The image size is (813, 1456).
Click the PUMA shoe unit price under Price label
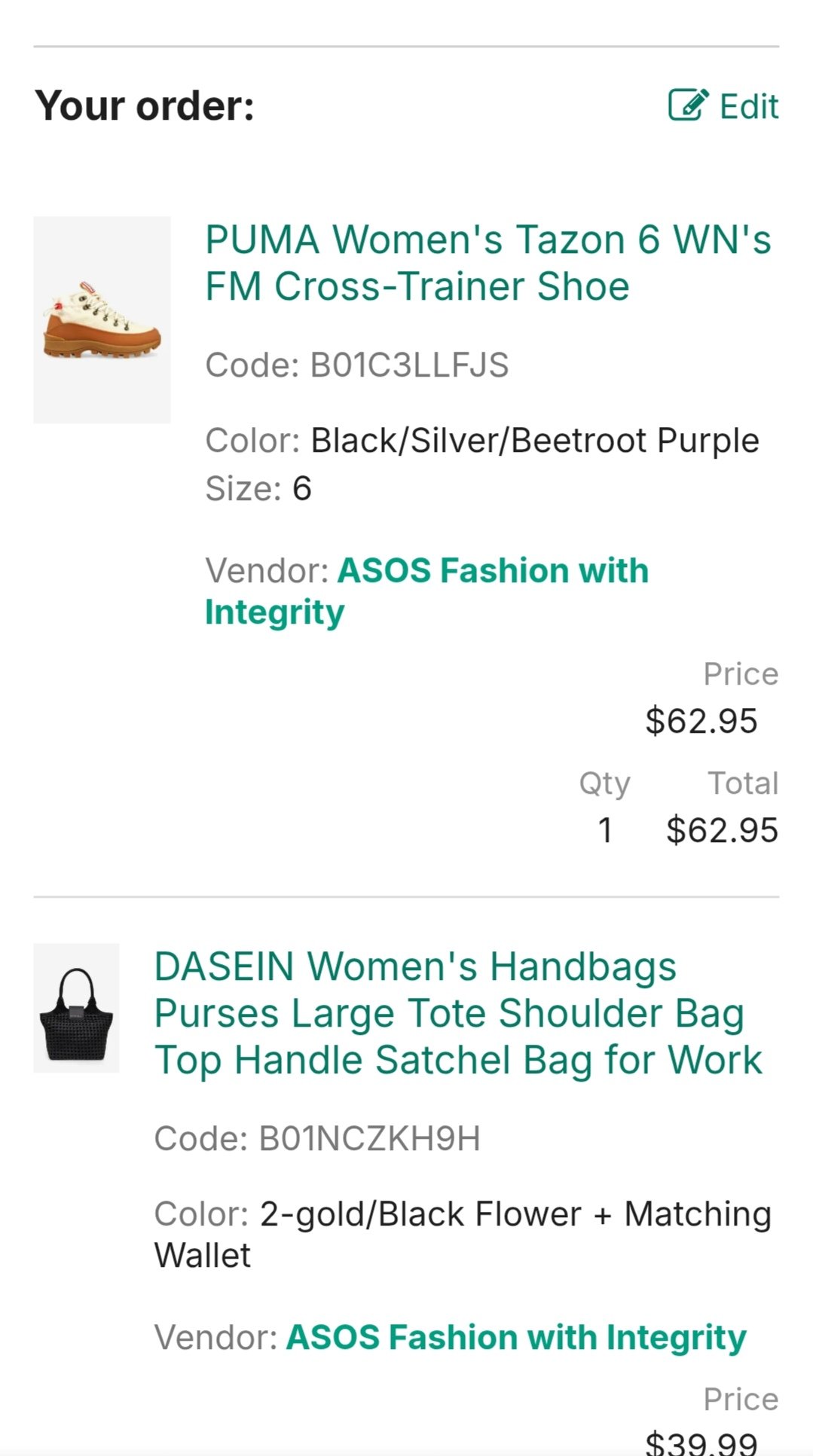pos(701,721)
